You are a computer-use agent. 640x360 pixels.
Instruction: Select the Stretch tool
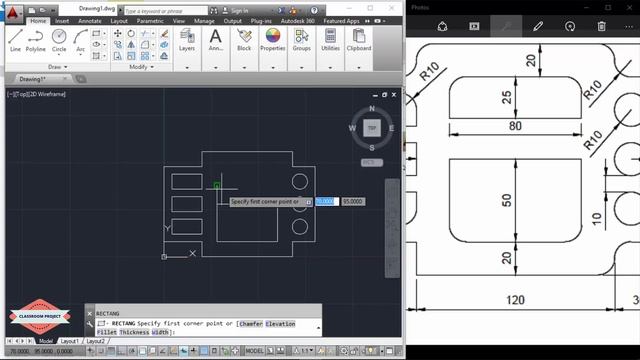(x=118, y=56)
